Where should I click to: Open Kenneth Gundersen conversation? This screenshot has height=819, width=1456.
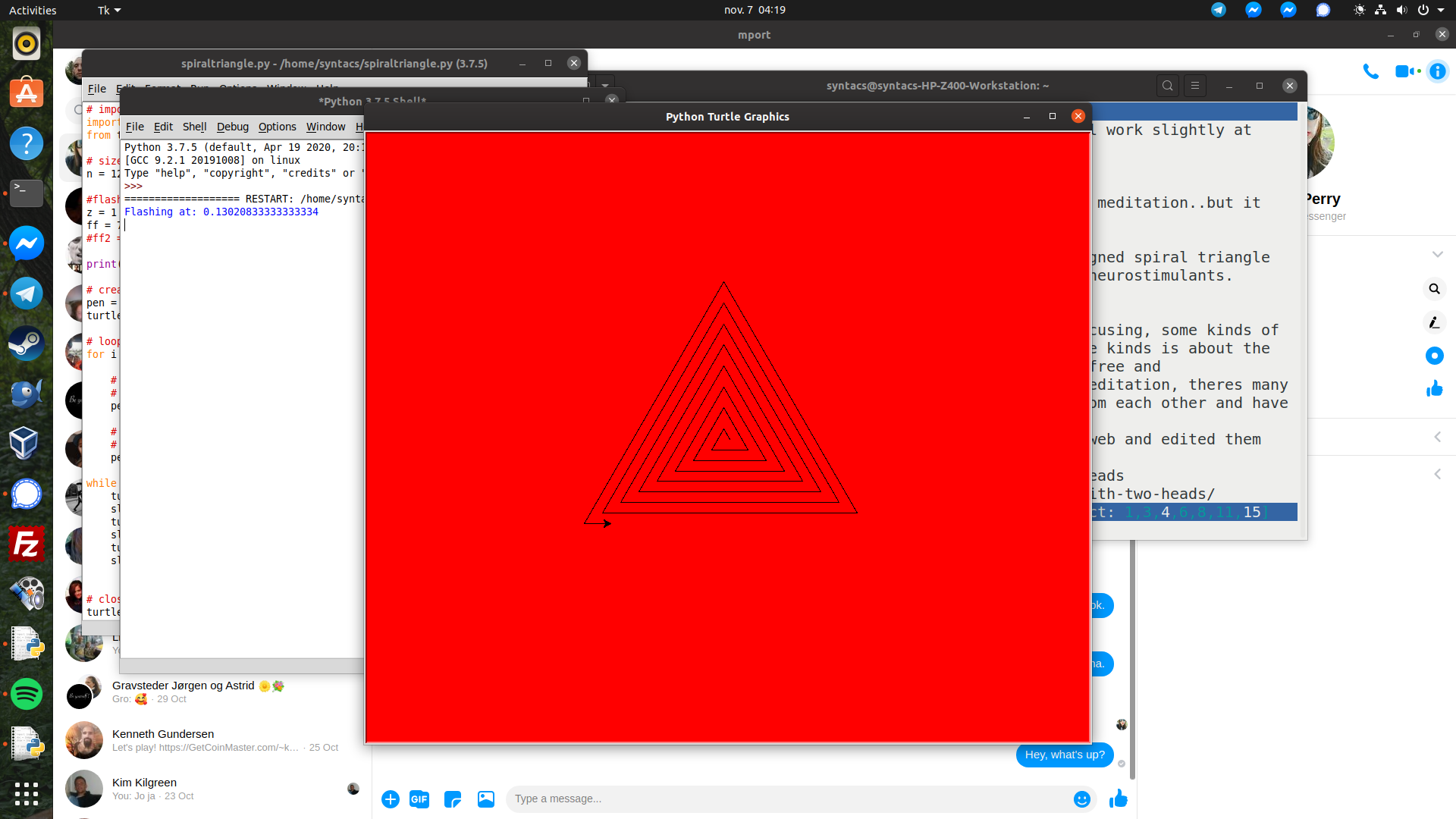click(212, 740)
